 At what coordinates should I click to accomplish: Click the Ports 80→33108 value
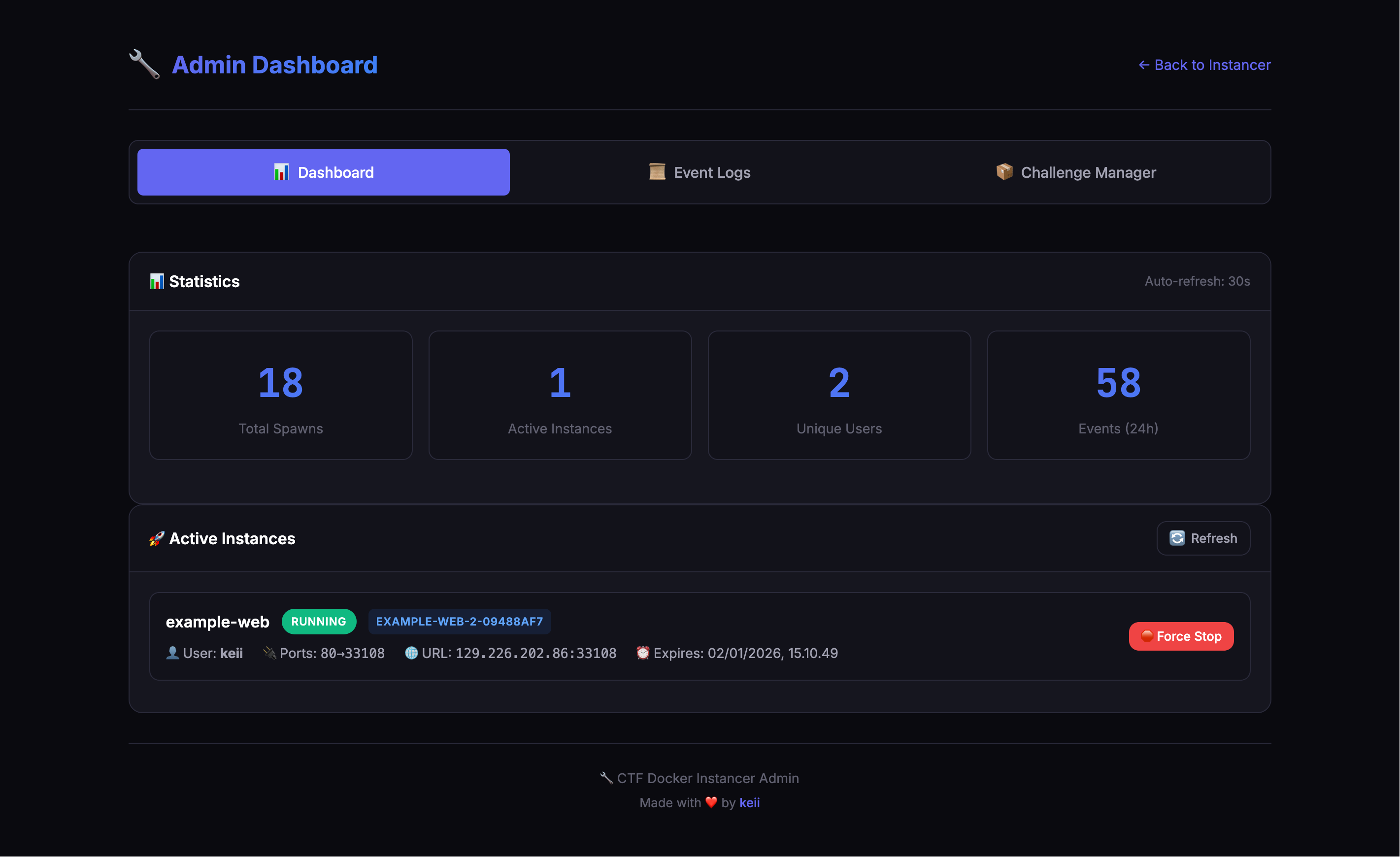point(352,653)
